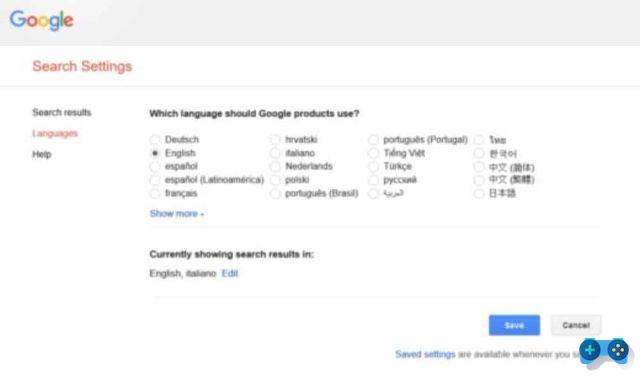The width and height of the screenshot is (640, 387).
Task: Choose Tiếng Việt language option
Action: [x=373, y=153]
